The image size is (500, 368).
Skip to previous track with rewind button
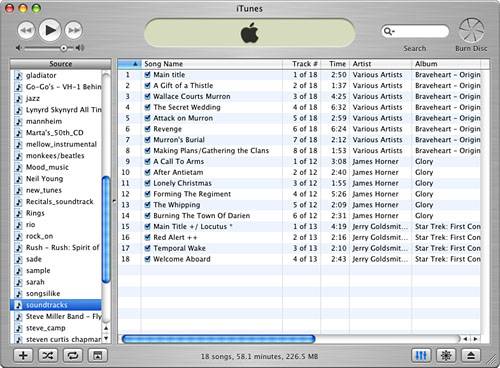(x=26, y=31)
